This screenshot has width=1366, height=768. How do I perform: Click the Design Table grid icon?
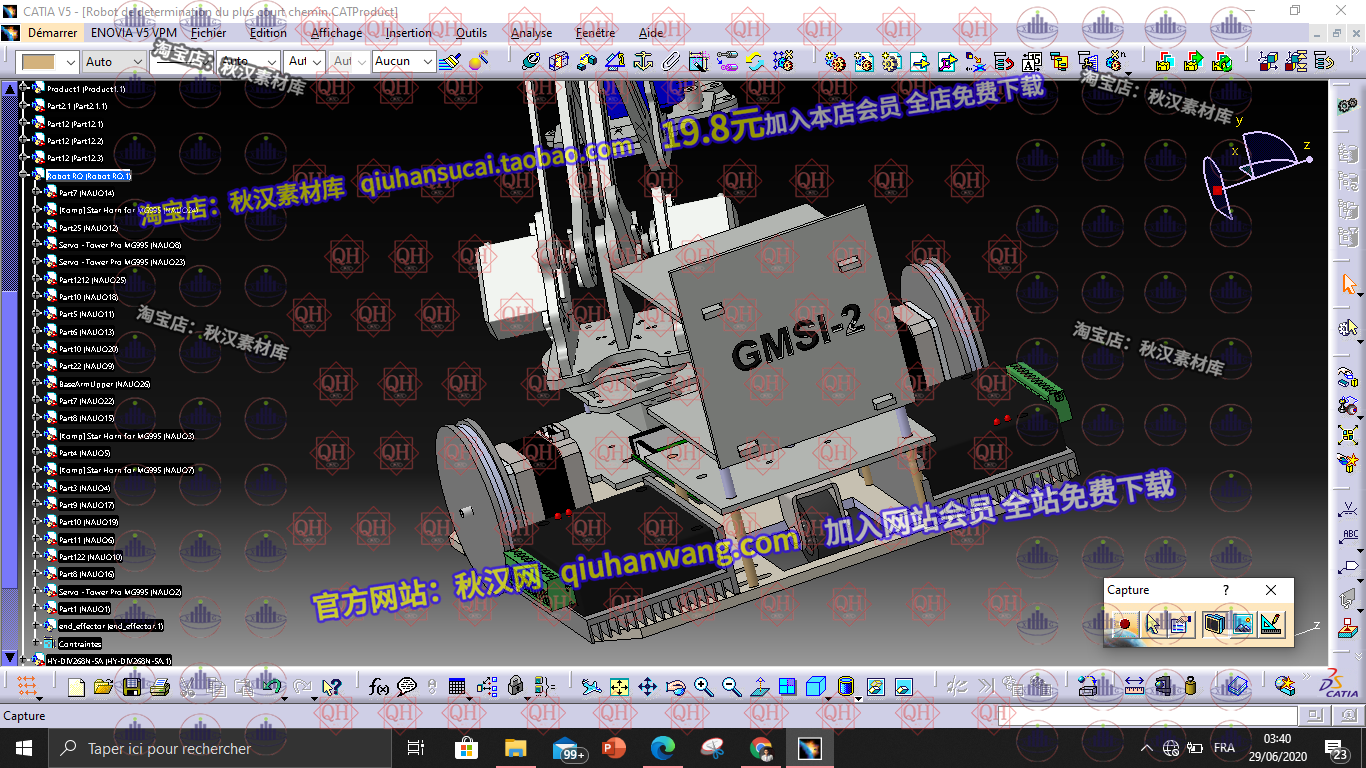457,687
